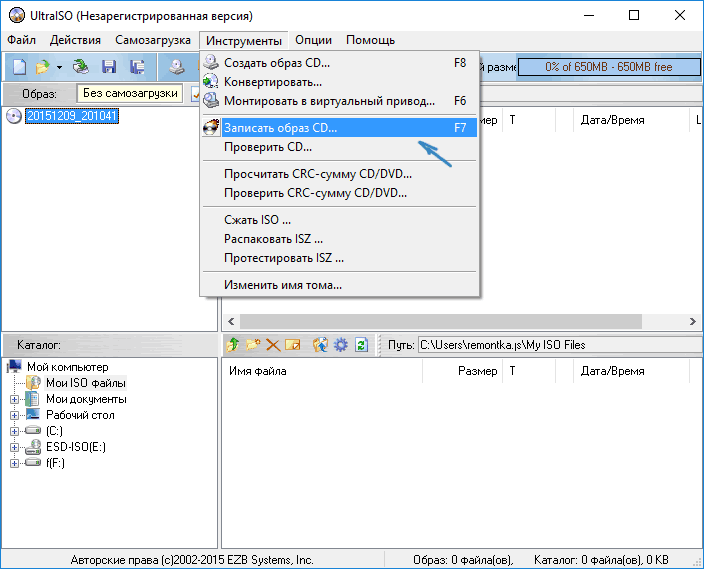This screenshot has width=704, height=569.
Task: Choose Просчитать CRC-сумму CD/DVD... entry
Action: click(x=340, y=174)
